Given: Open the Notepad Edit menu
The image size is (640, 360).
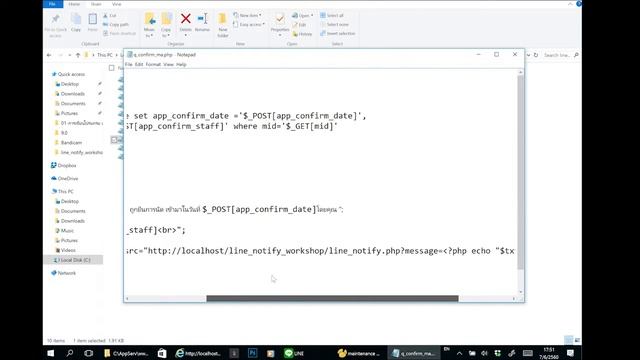Looking at the screenshot, I should click(139, 64).
